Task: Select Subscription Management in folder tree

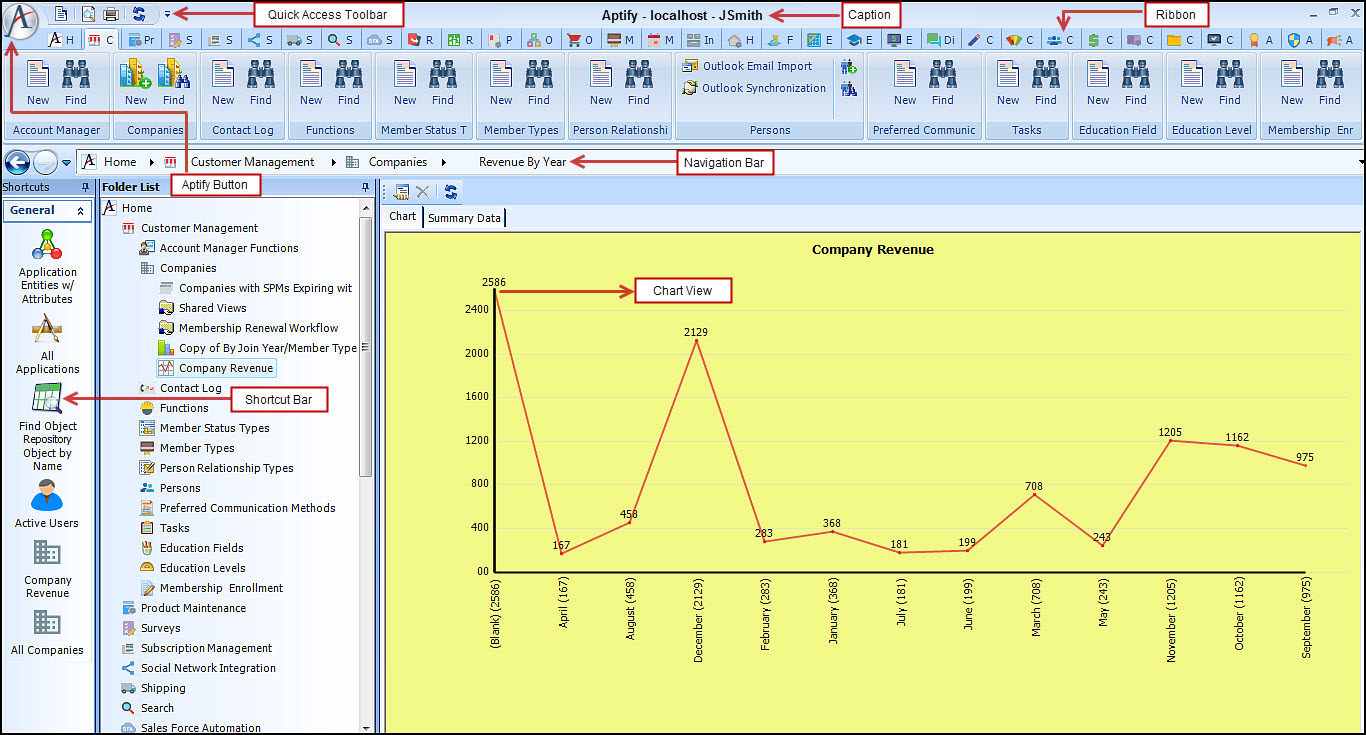Action: pyautogui.click(x=206, y=648)
